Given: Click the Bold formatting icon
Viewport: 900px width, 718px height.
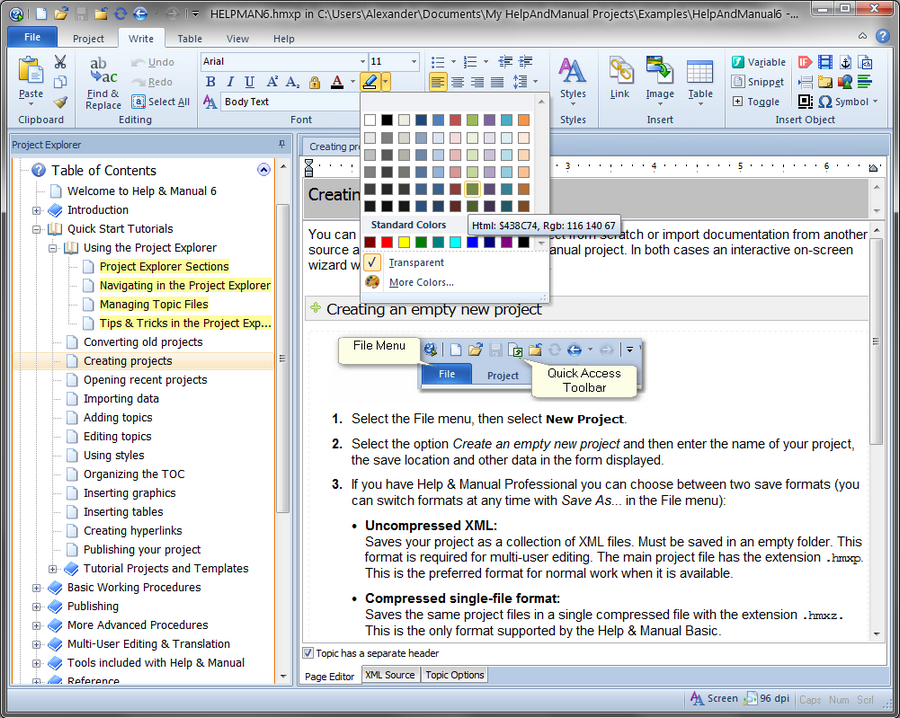Looking at the screenshot, I should pyautogui.click(x=210, y=82).
